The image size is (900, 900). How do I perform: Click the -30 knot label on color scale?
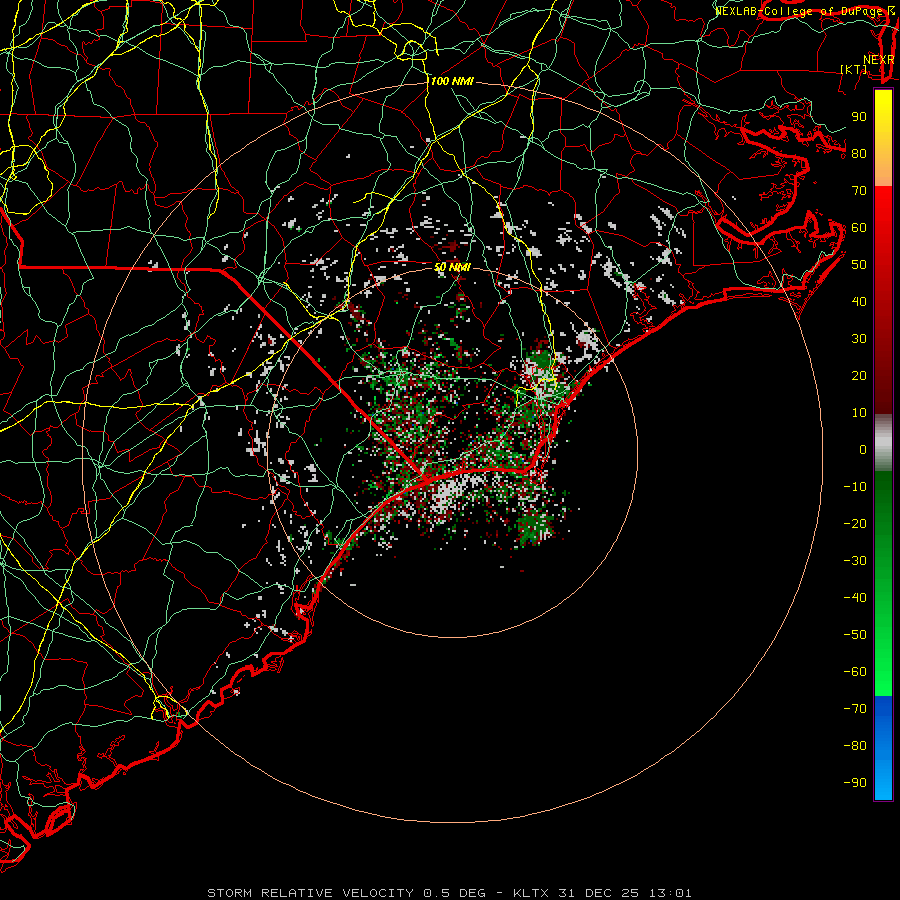click(855, 561)
